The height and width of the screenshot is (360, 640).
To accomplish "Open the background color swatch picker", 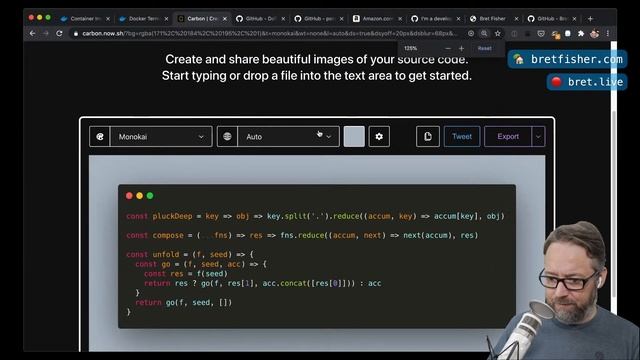I will (x=354, y=136).
